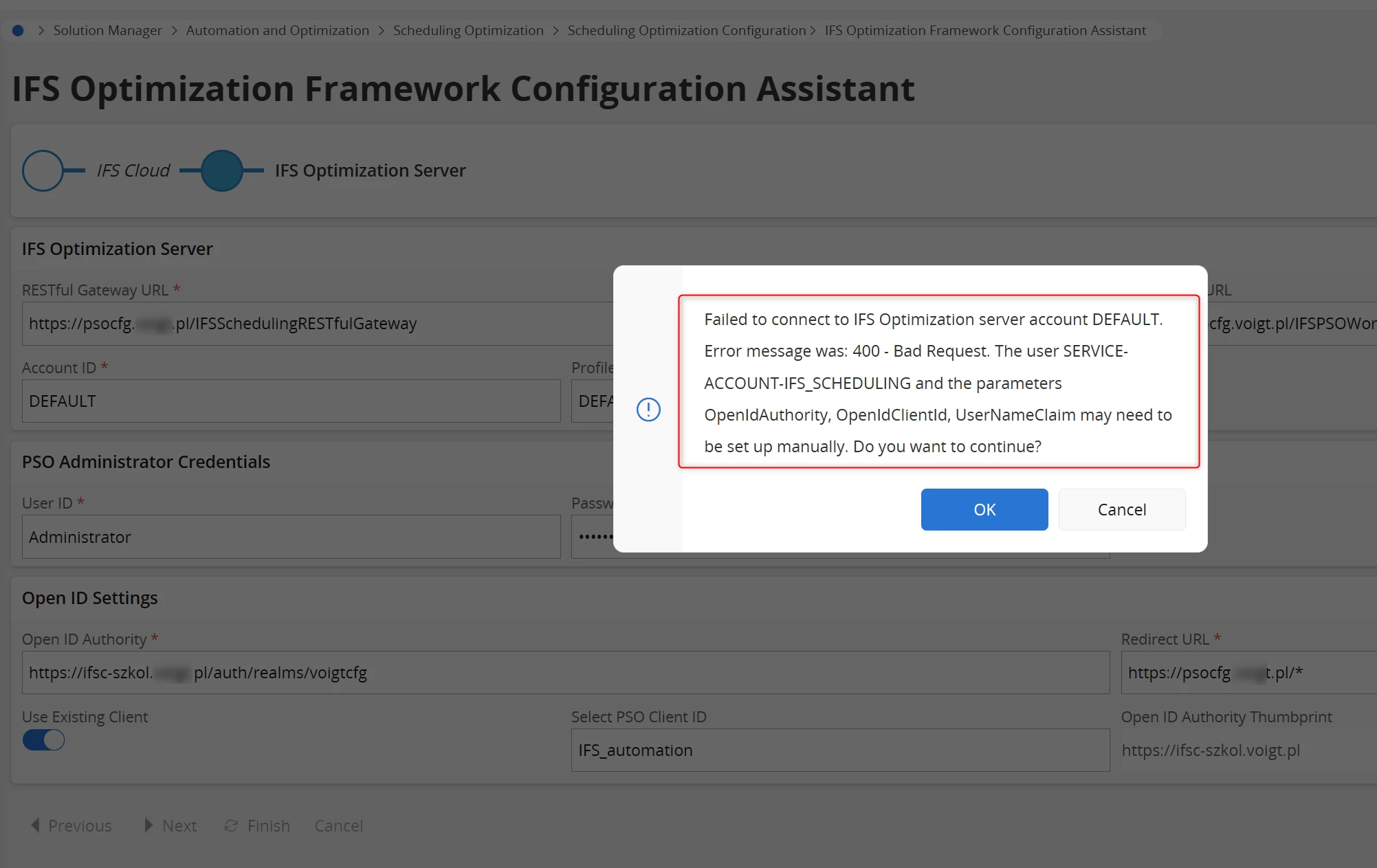Click the error message text in dialog
The height and width of the screenshot is (868, 1377).
click(938, 383)
